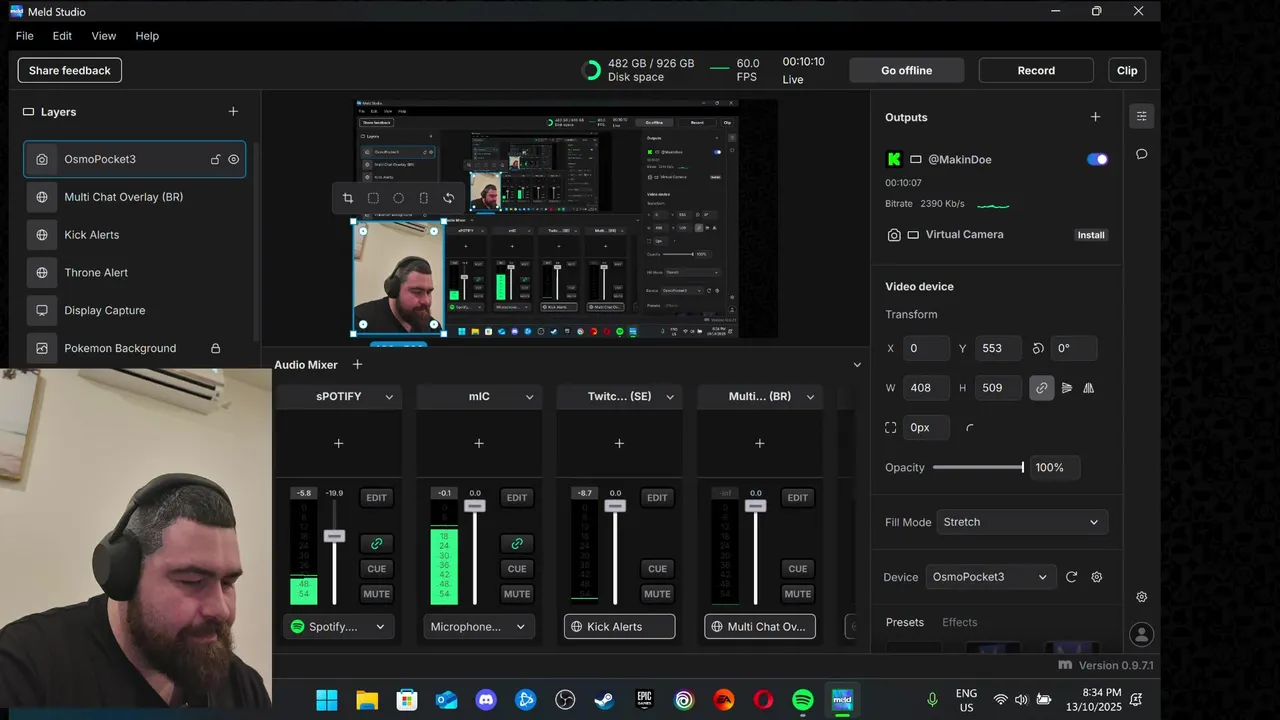1280x720 pixels.
Task: Open the Help menu
Action: tap(147, 36)
